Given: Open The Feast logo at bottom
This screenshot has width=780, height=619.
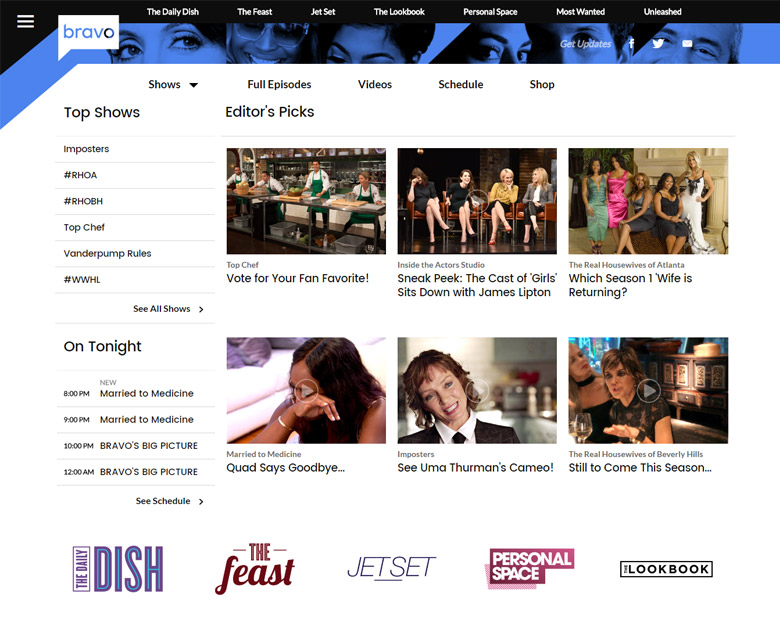Looking at the screenshot, I should 255,568.
